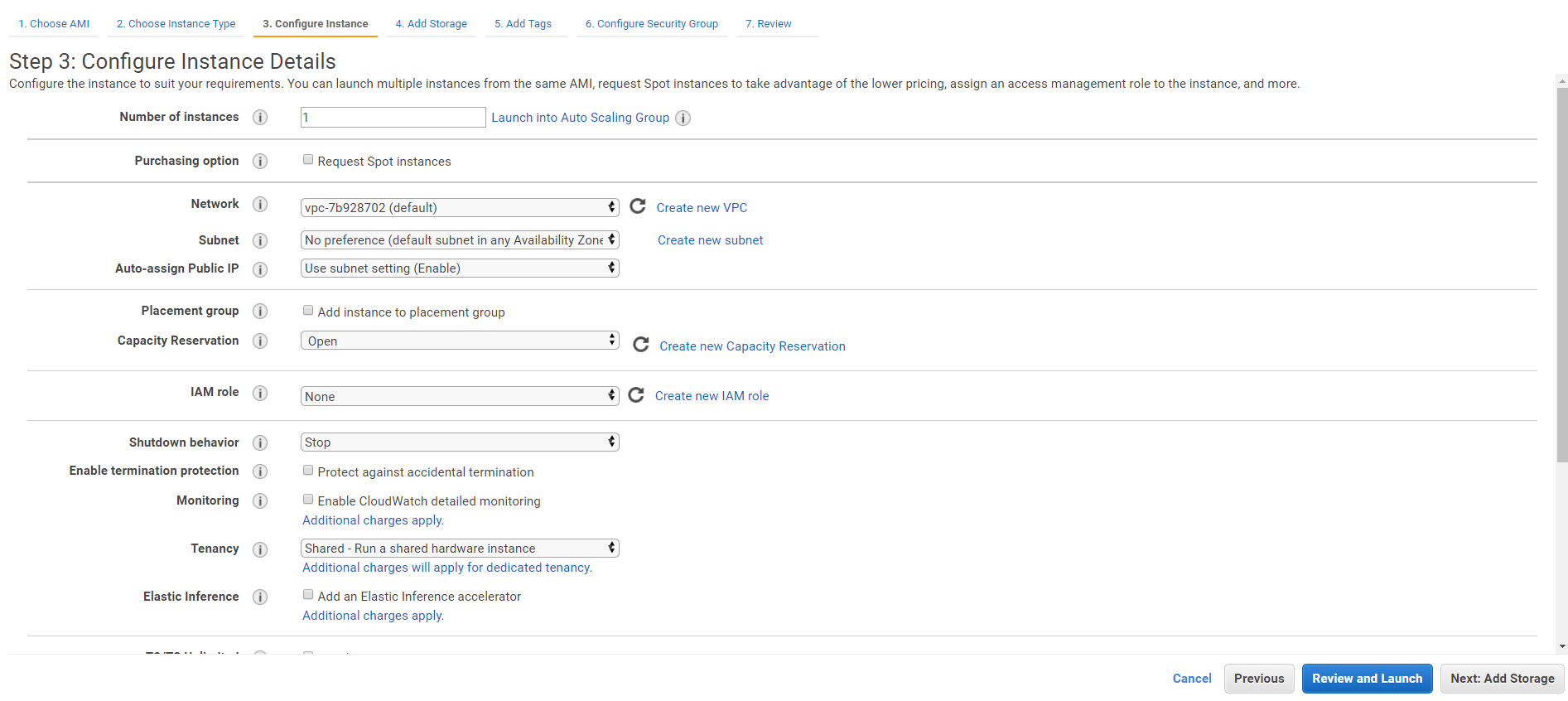Image resolution: width=1568 pixels, height=701 pixels.
Task: Click Create new Capacity Reservation link
Action: (752, 346)
